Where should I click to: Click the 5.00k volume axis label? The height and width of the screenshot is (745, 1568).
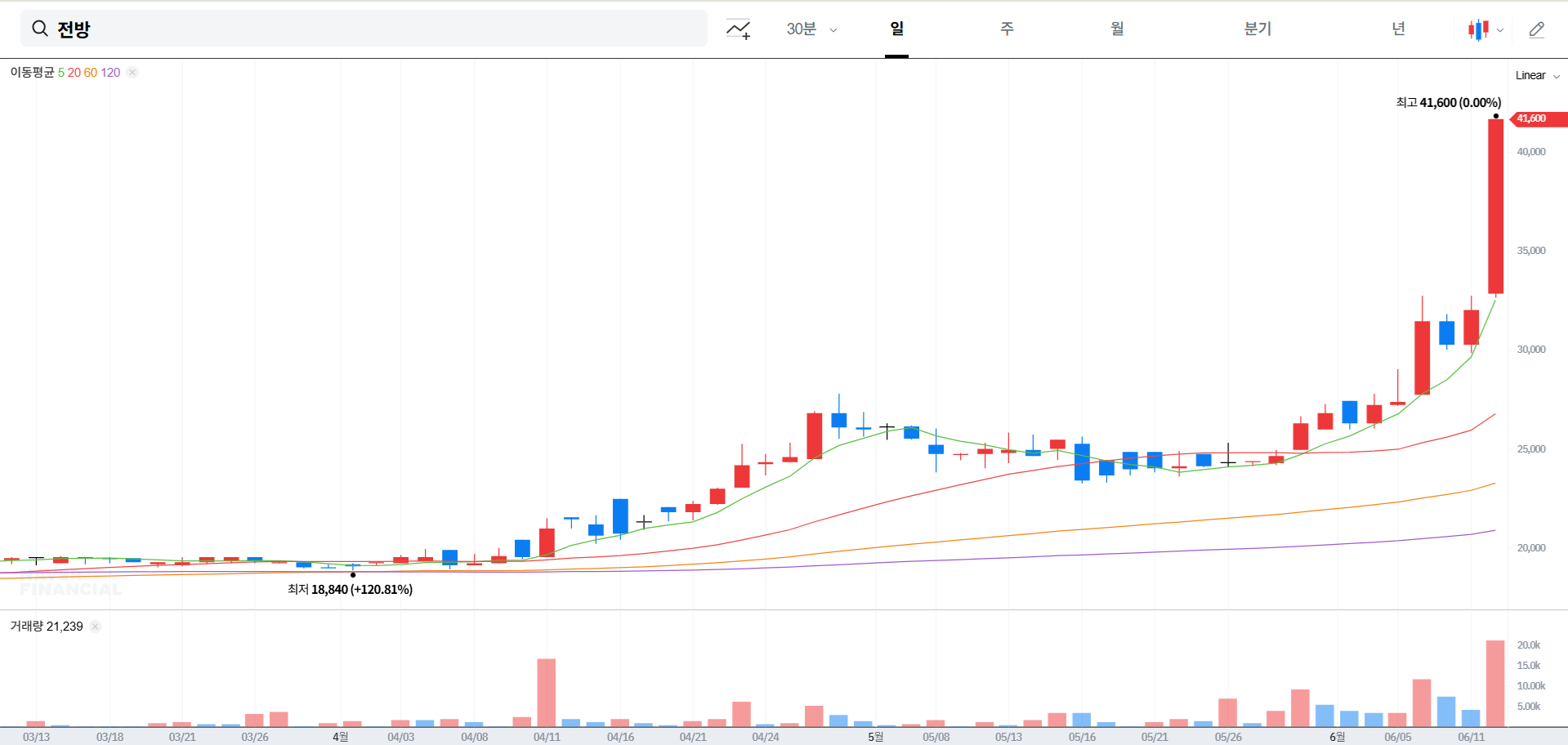click(x=1529, y=707)
